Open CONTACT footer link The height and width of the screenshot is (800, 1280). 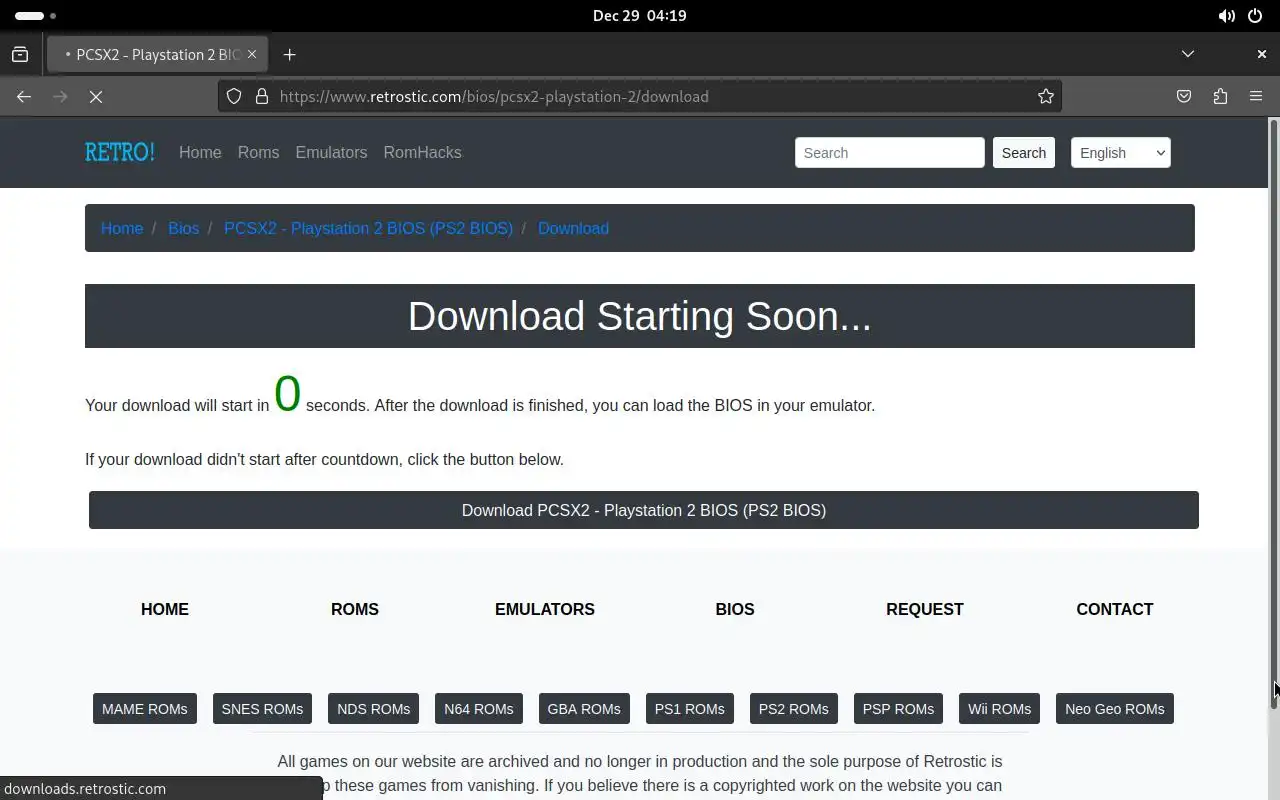pyautogui.click(x=1115, y=609)
